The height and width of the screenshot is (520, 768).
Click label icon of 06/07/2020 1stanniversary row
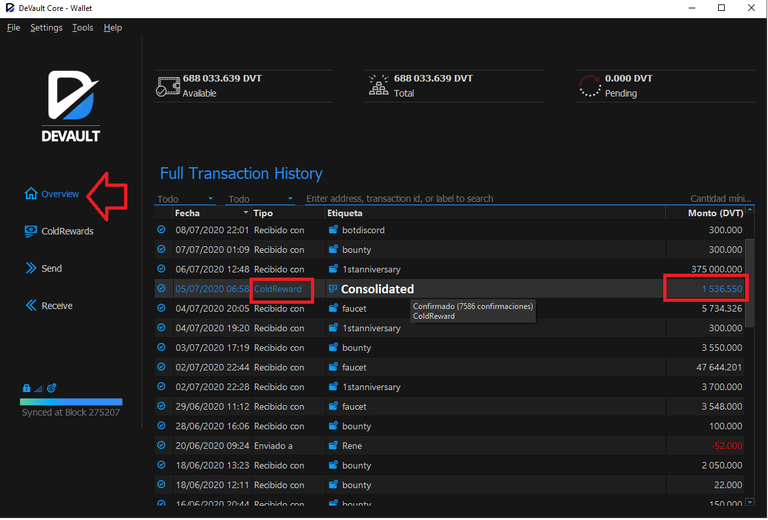point(333,269)
